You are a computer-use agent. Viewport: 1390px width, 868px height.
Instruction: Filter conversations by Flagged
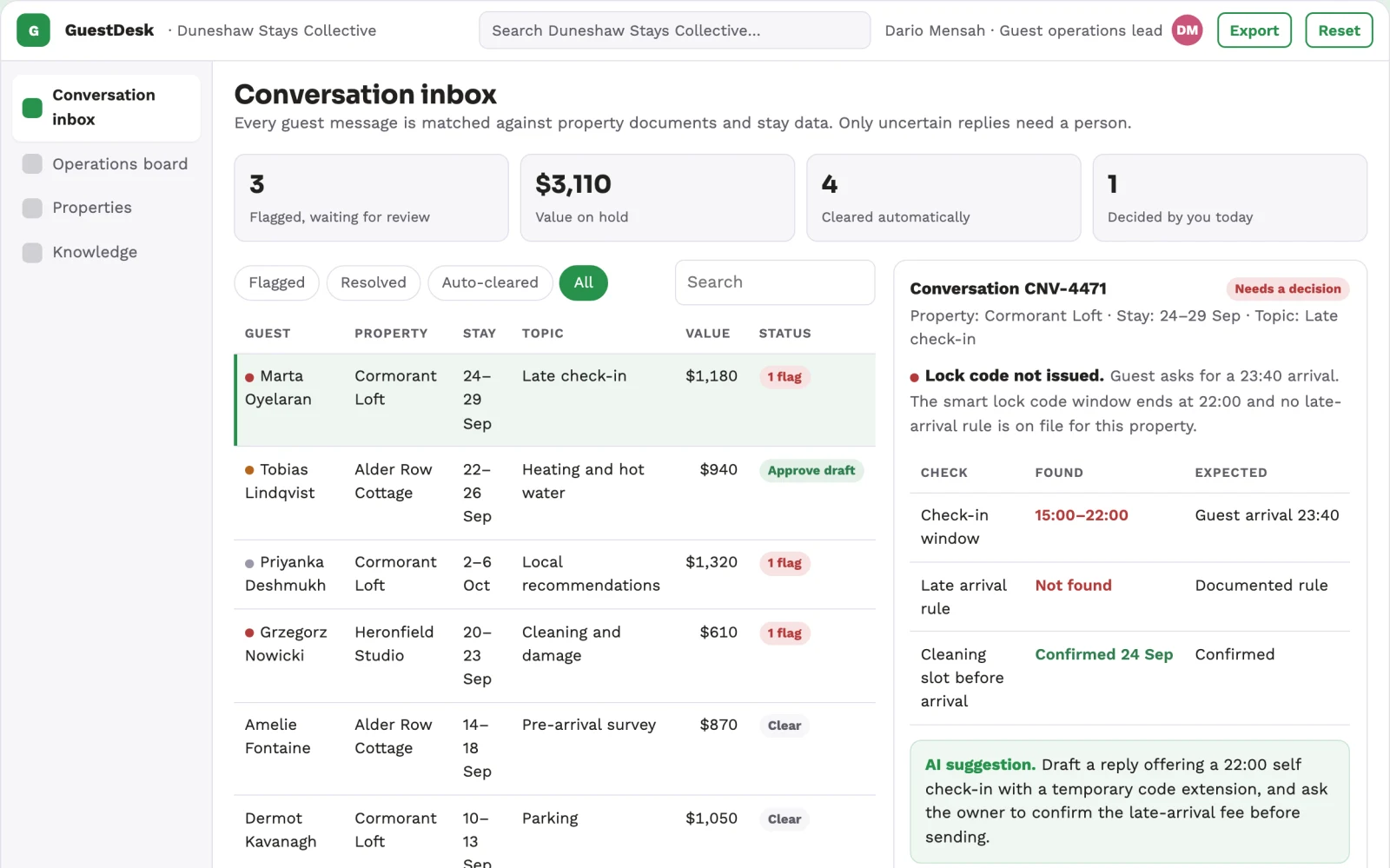[276, 282]
